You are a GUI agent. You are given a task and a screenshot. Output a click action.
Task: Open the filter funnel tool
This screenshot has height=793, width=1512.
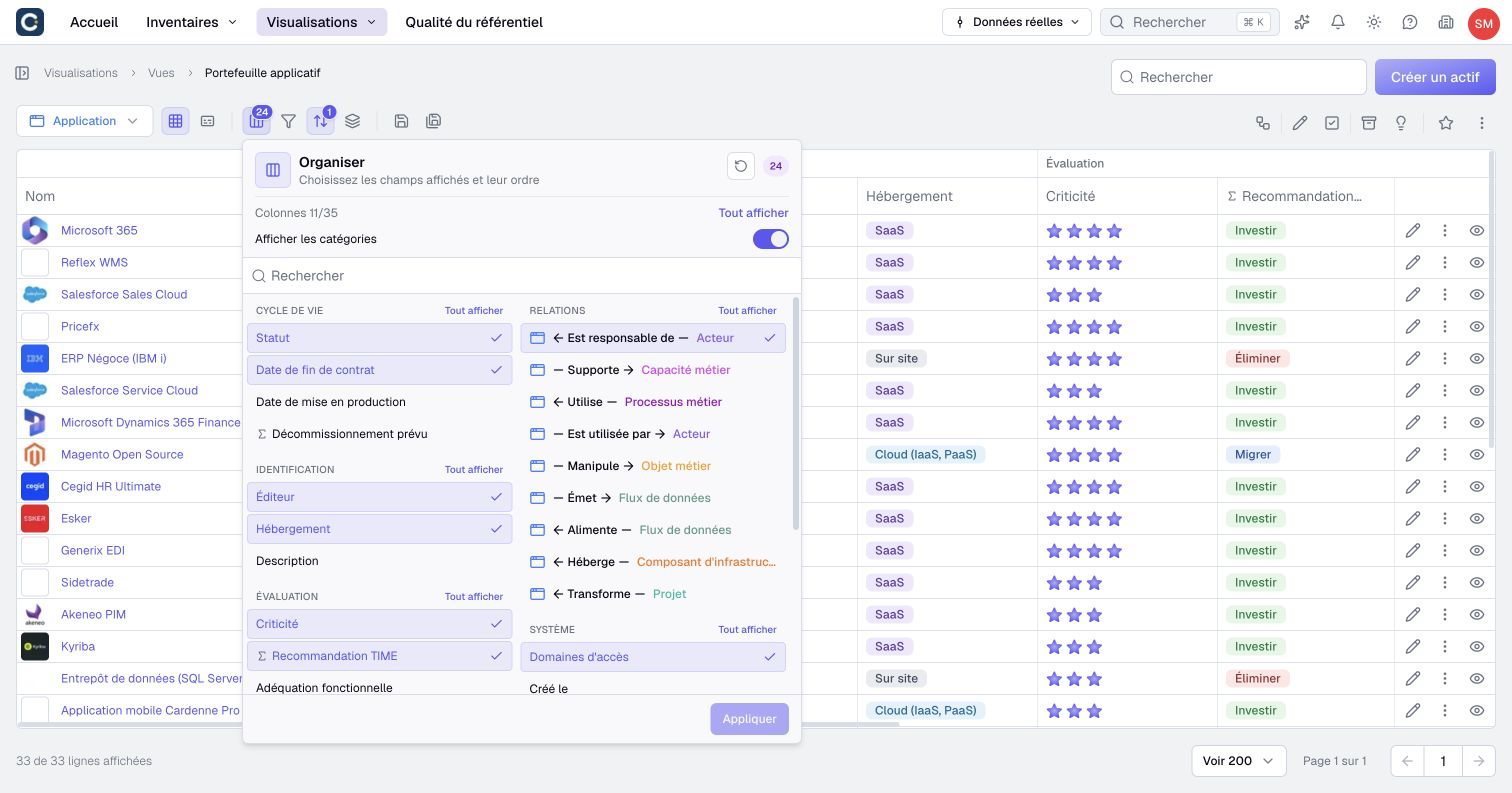(x=288, y=121)
